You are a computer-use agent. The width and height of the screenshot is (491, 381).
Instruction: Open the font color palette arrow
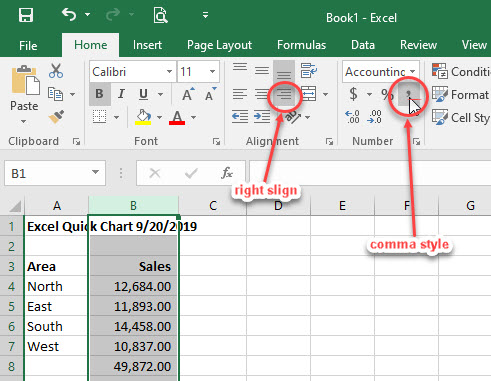point(193,117)
